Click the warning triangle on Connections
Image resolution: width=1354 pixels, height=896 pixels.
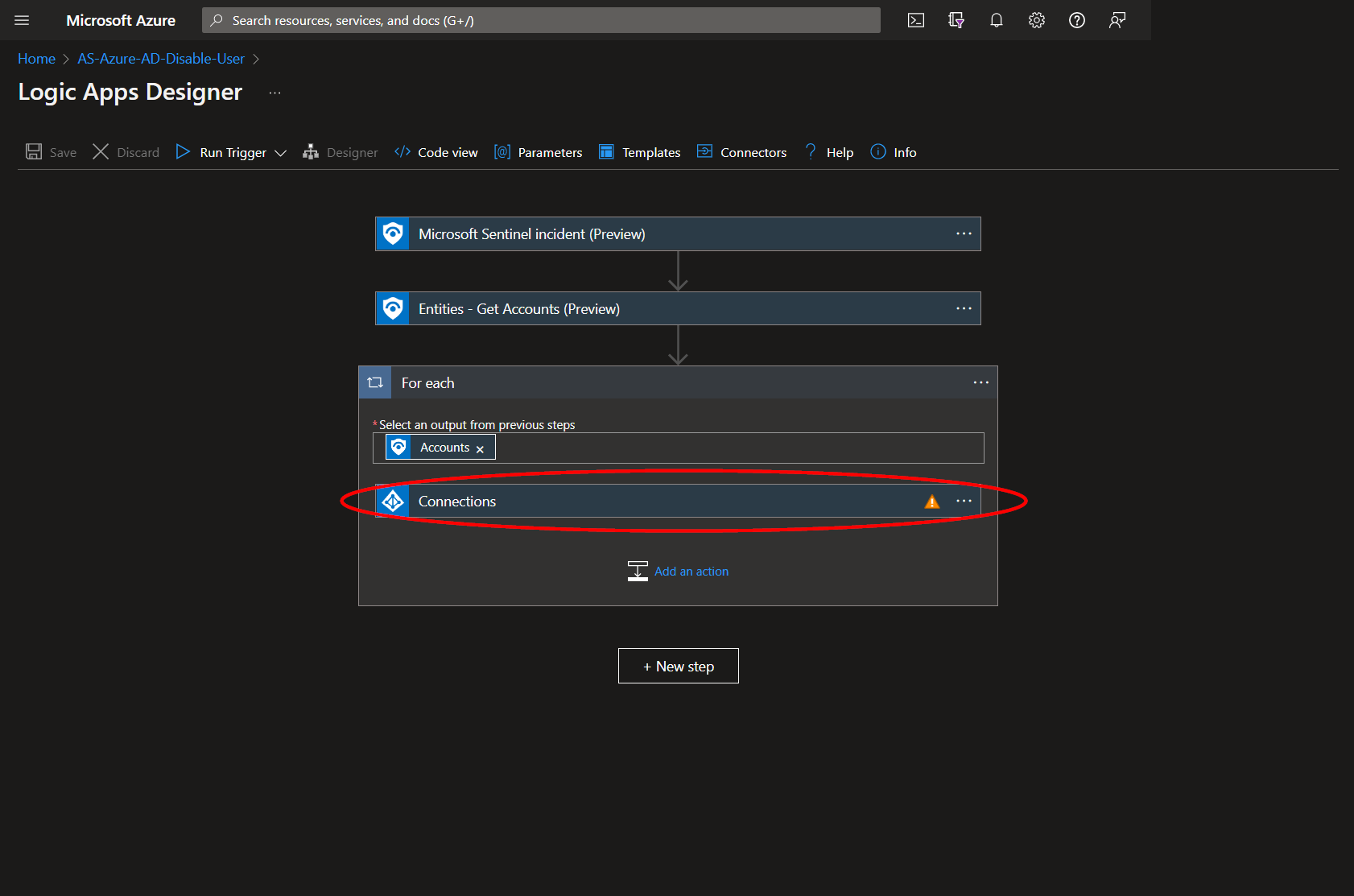click(932, 502)
